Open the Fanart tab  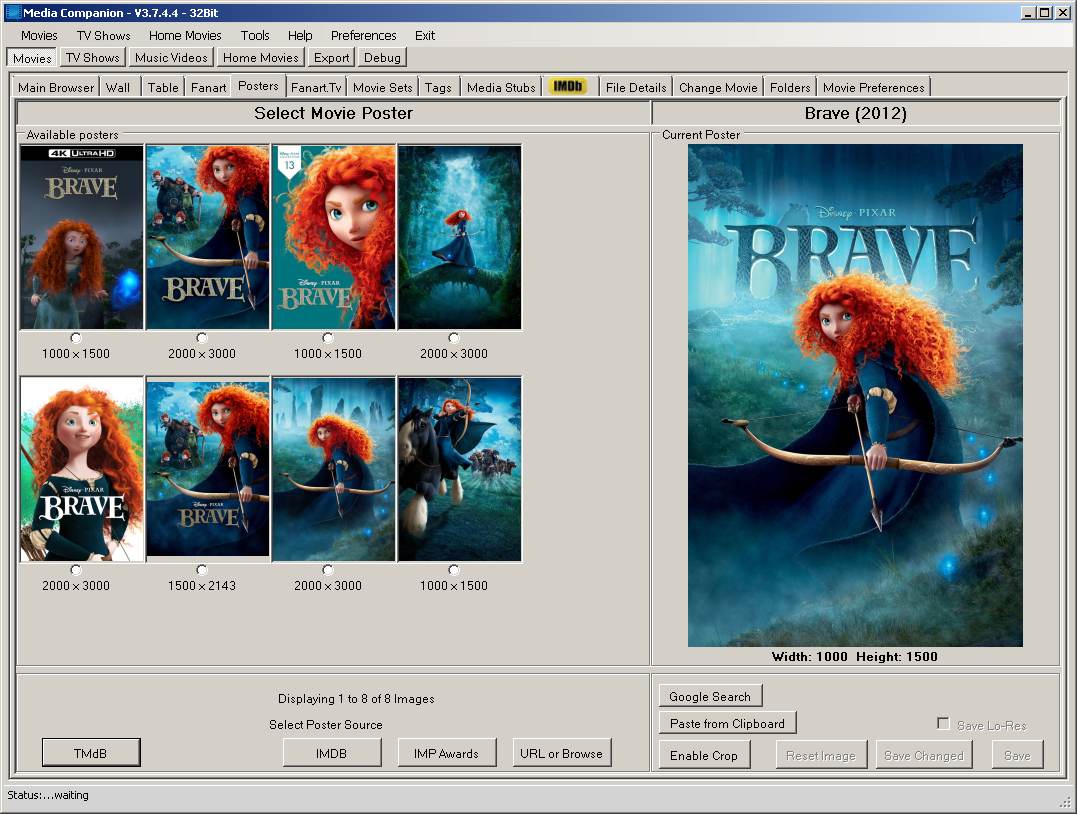coord(209,87)
